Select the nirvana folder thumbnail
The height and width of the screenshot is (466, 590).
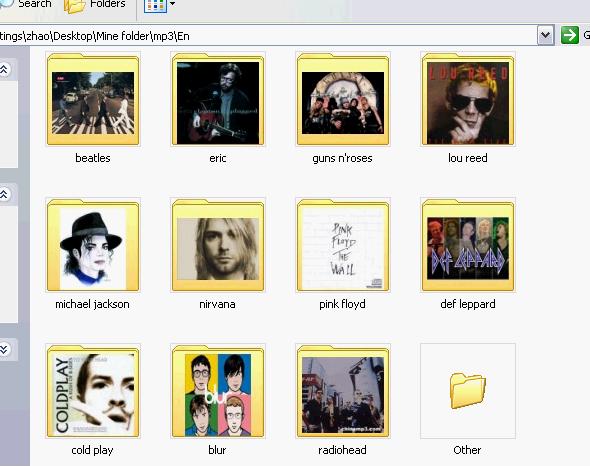coord(218,245)
